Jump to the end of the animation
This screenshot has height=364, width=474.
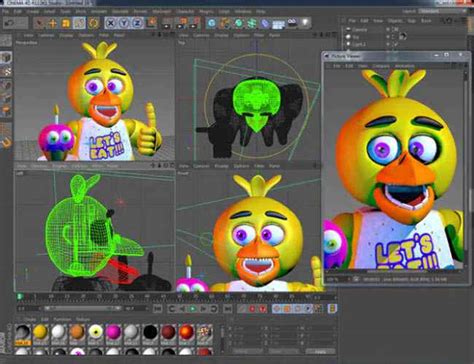[x=227, y=309]
